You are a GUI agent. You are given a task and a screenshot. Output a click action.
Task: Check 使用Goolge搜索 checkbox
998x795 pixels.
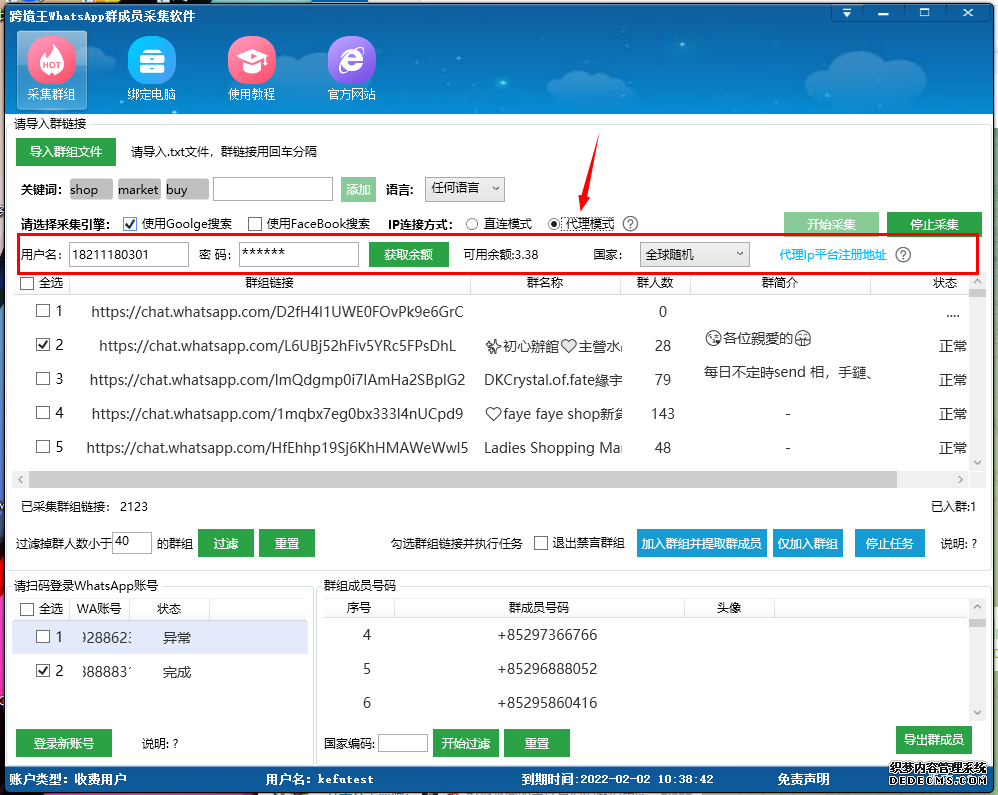pos(130,224)
